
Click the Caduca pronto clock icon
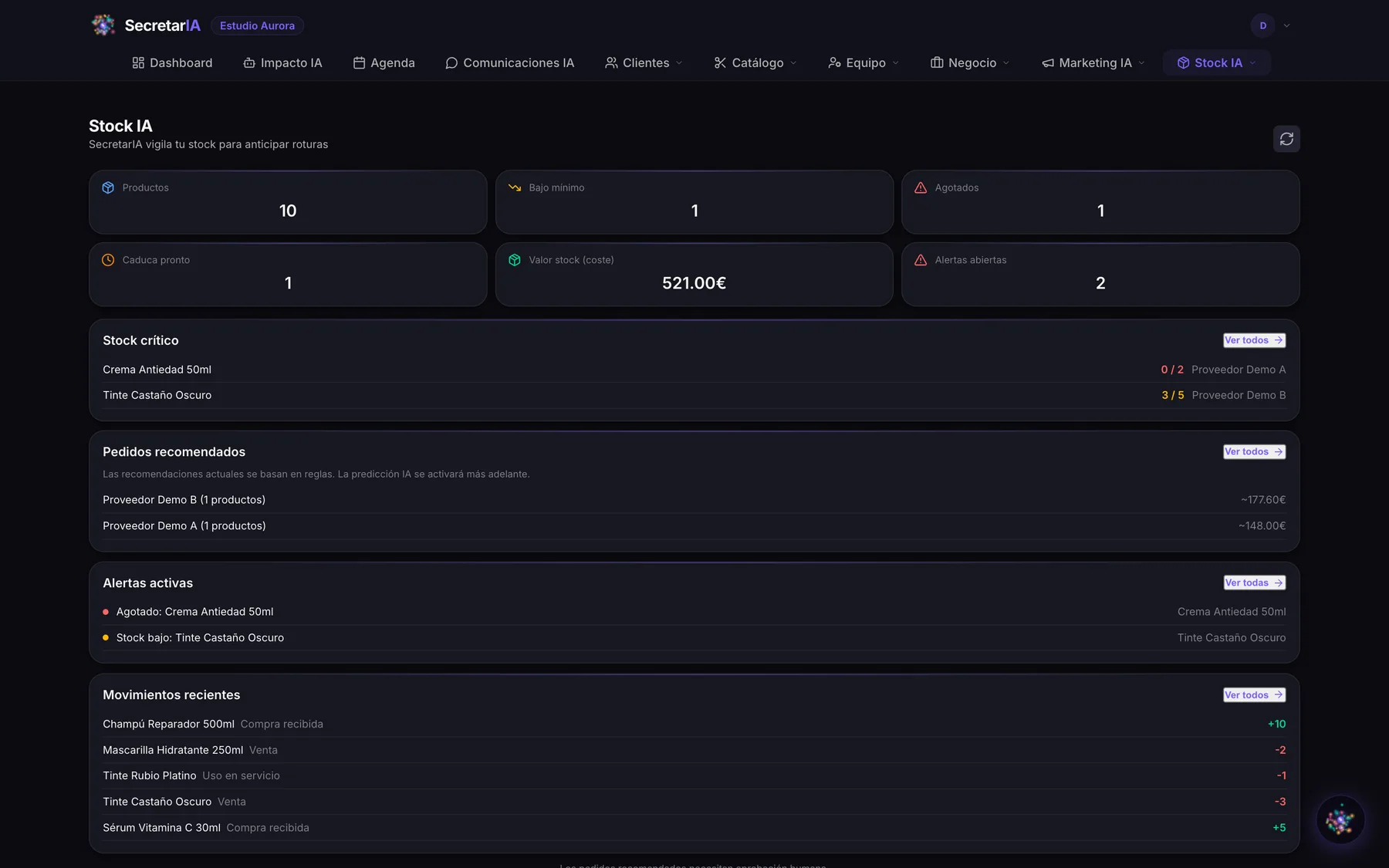108,260
